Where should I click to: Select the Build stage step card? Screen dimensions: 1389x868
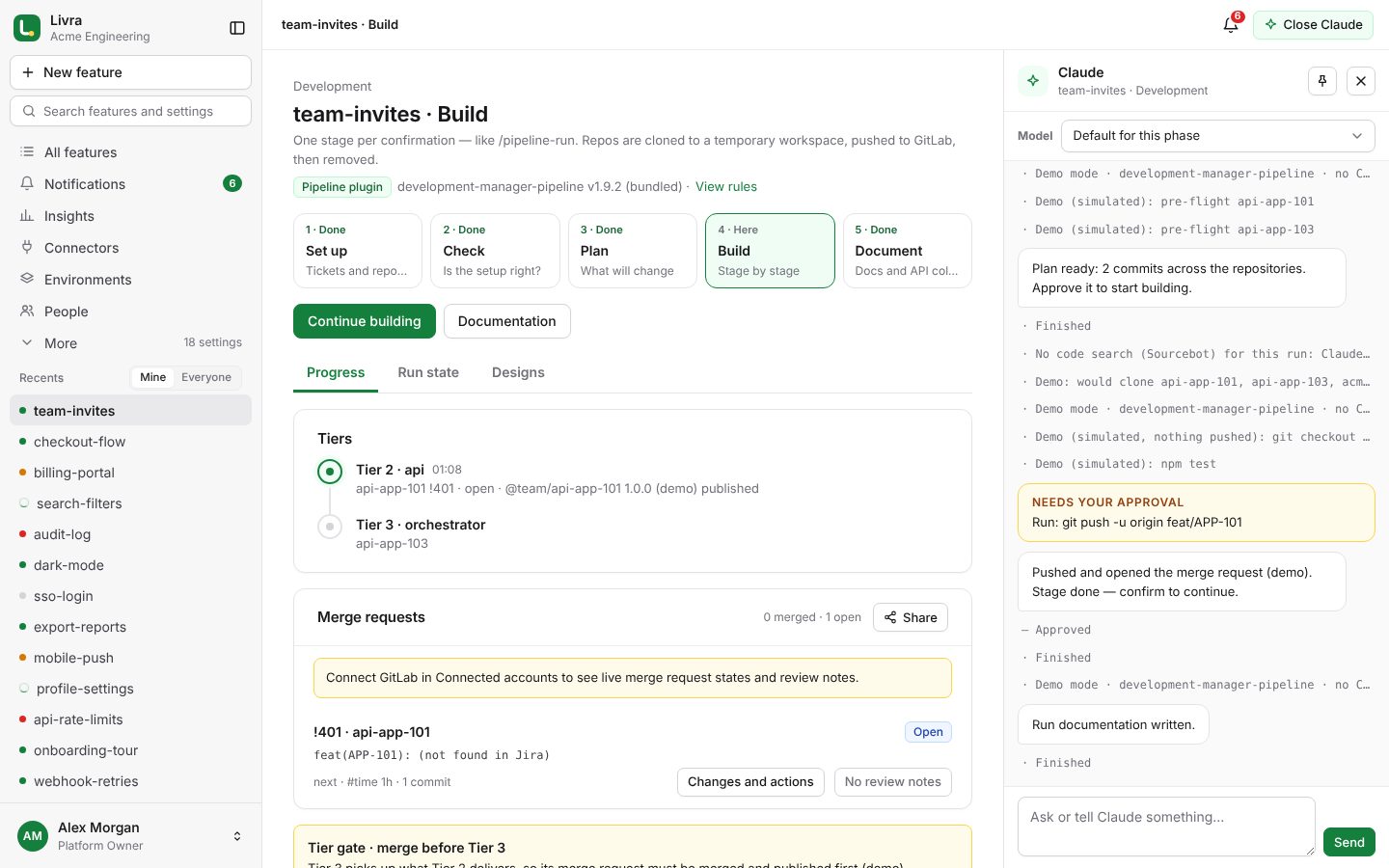[770, 251]
